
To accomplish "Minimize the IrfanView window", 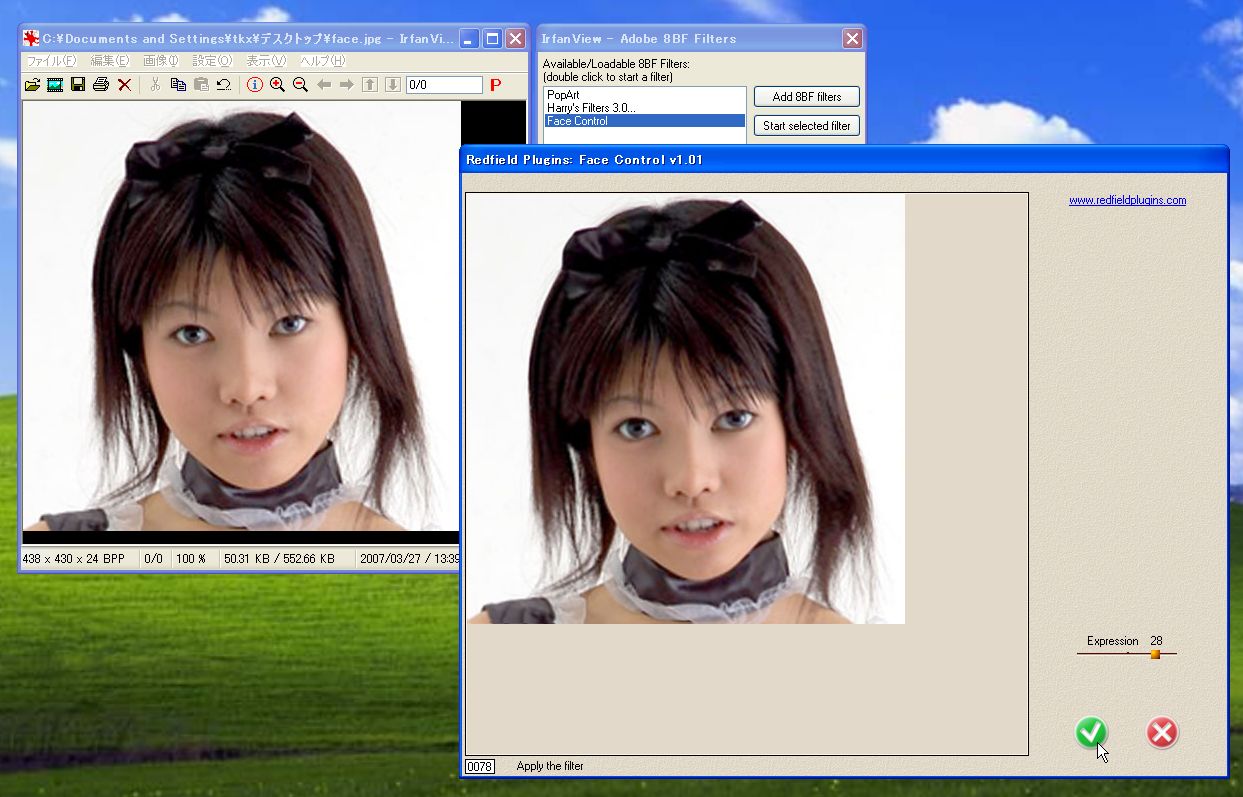I will 469,39.
